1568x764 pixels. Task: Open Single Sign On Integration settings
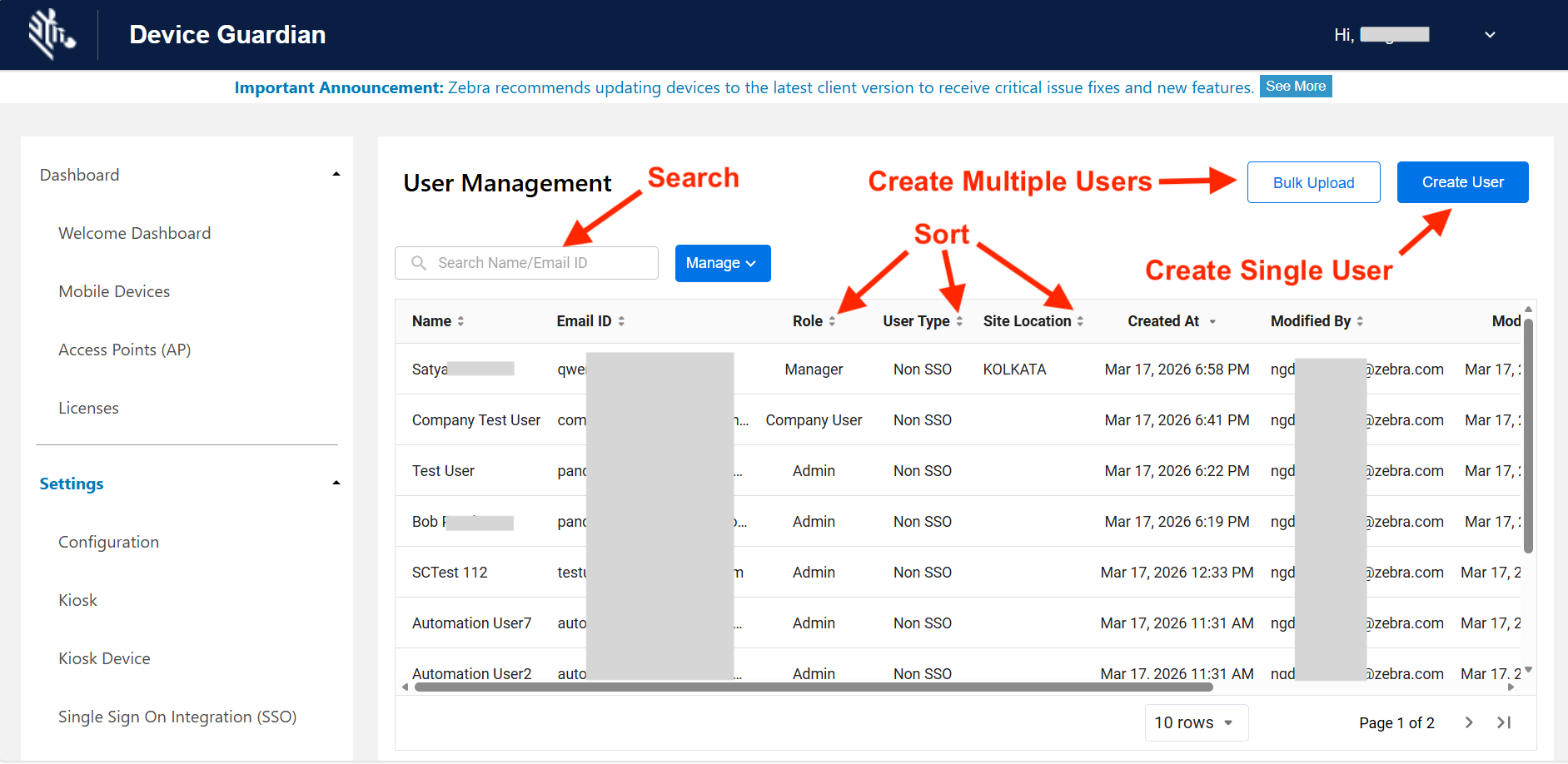click(177, 717)
